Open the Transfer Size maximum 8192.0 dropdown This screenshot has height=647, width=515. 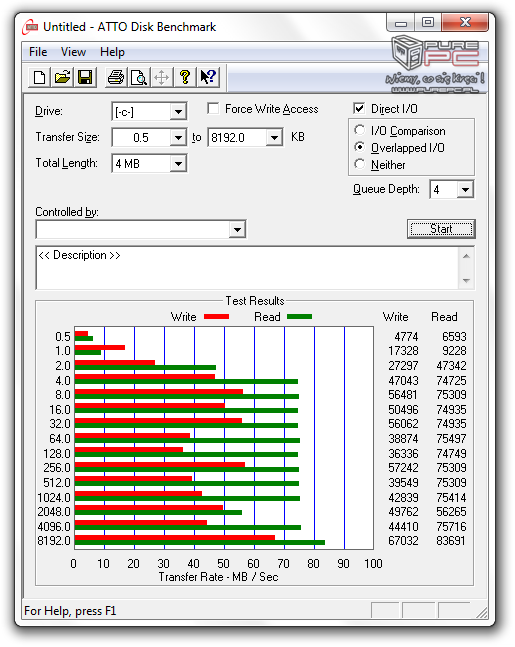click(274, 137)
